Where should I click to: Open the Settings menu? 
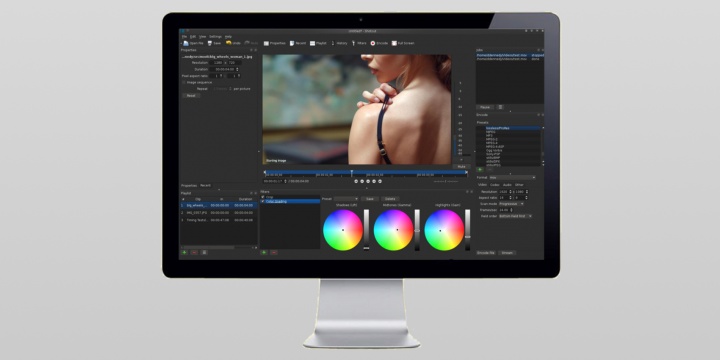[215, 36]
